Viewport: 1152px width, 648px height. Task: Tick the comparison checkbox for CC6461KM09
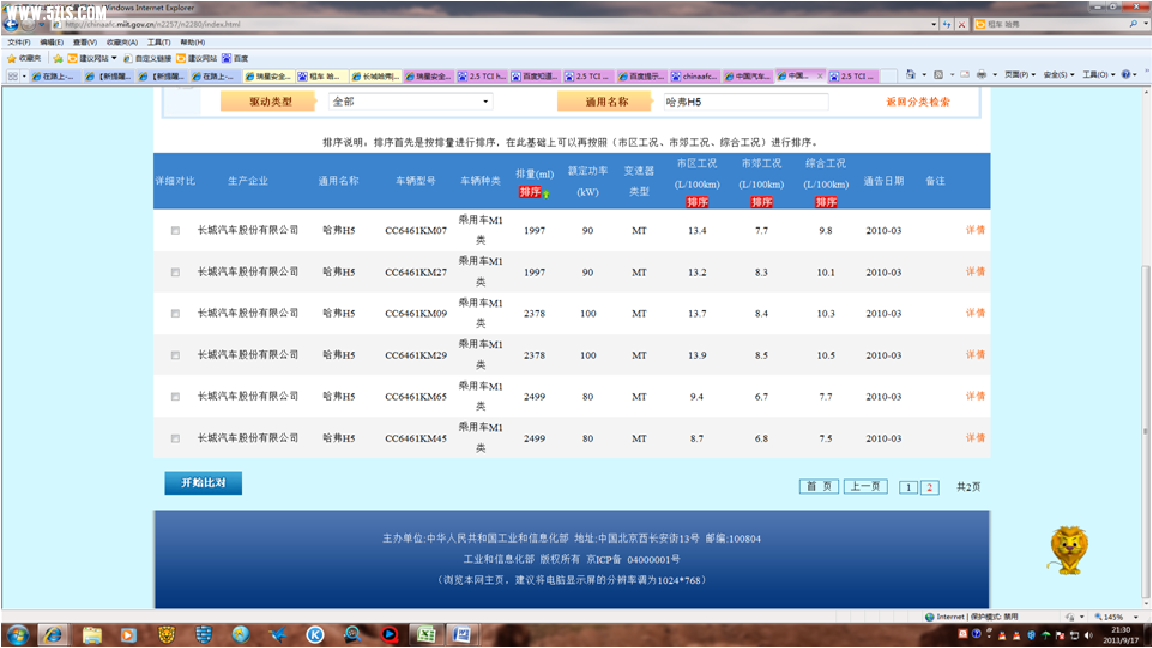pos(175,314)
